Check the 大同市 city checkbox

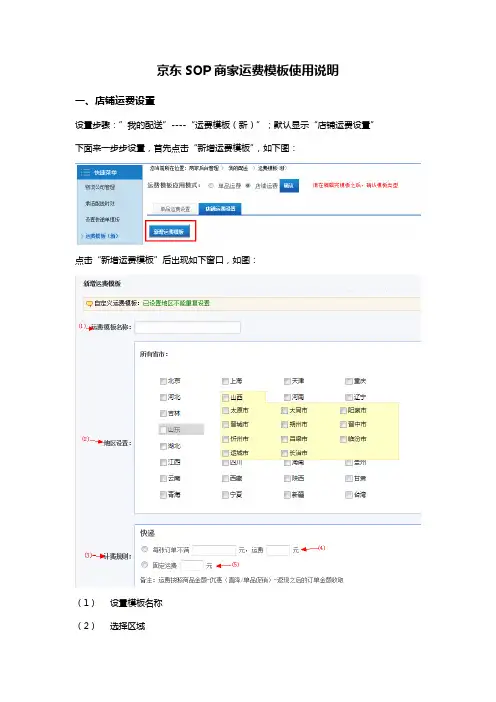pos(284,411)
